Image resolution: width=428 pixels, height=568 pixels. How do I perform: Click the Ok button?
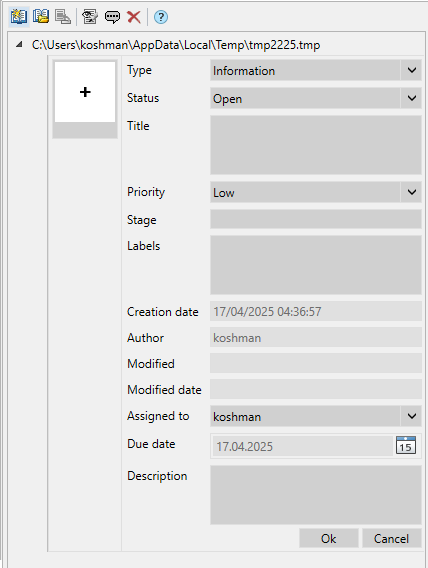(328, 538)
